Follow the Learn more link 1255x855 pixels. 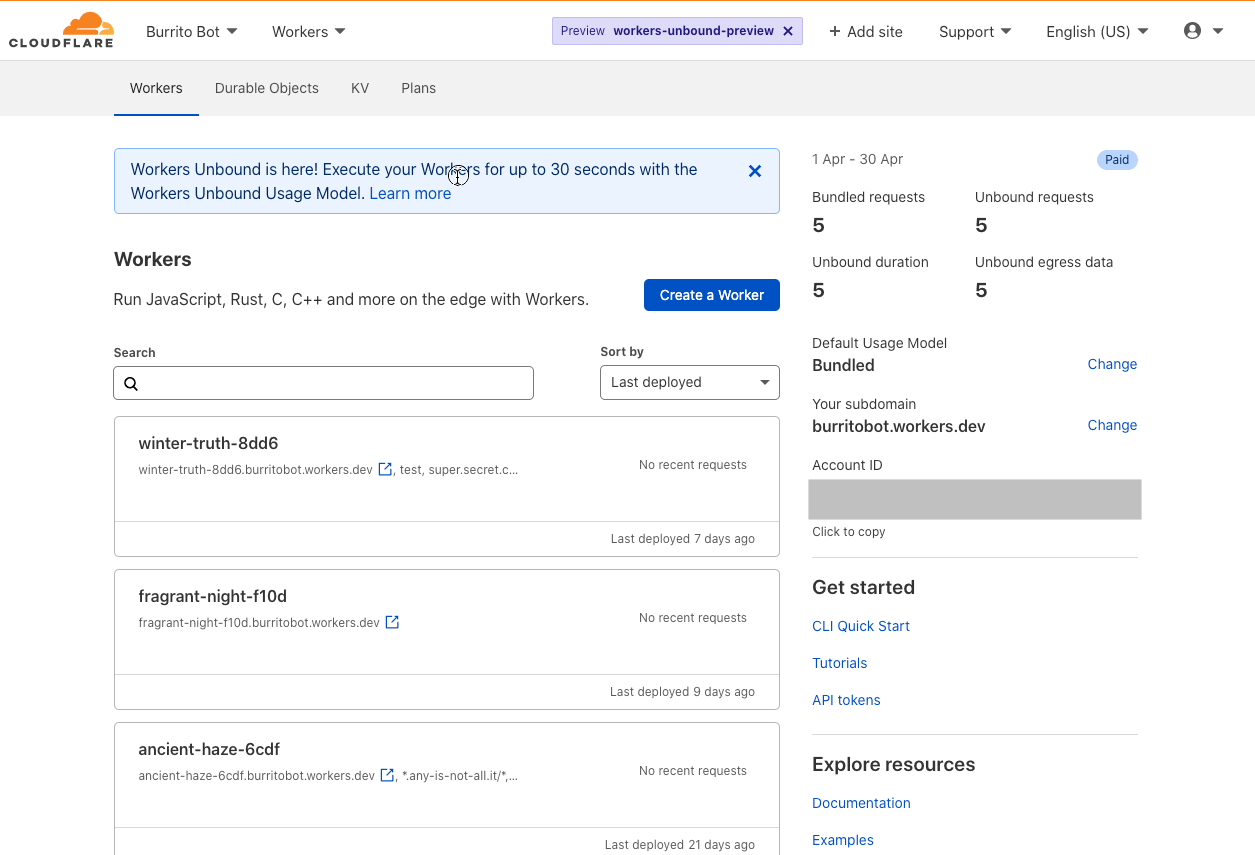click(410, 193)
